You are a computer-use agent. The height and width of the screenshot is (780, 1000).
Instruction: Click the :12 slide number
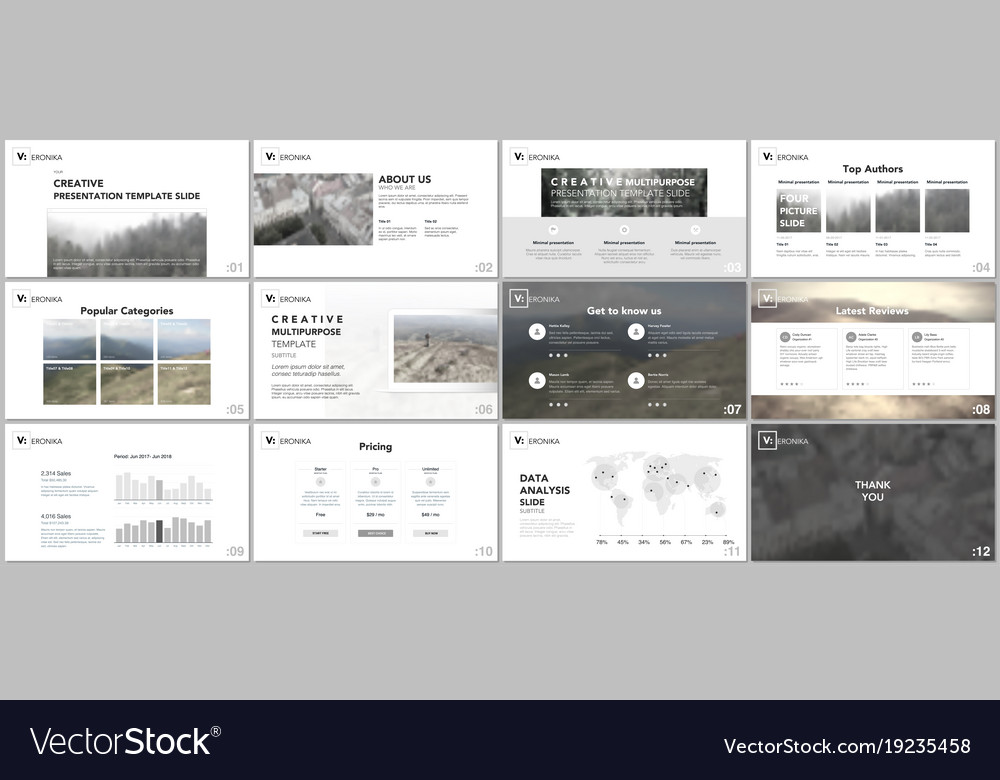pos(981,552)
